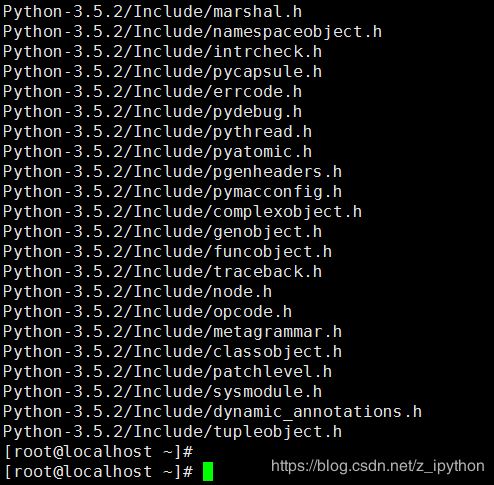The image size is (494, 485).
Task: Click the last root@localhost prompt
Action: click(98, 472)
